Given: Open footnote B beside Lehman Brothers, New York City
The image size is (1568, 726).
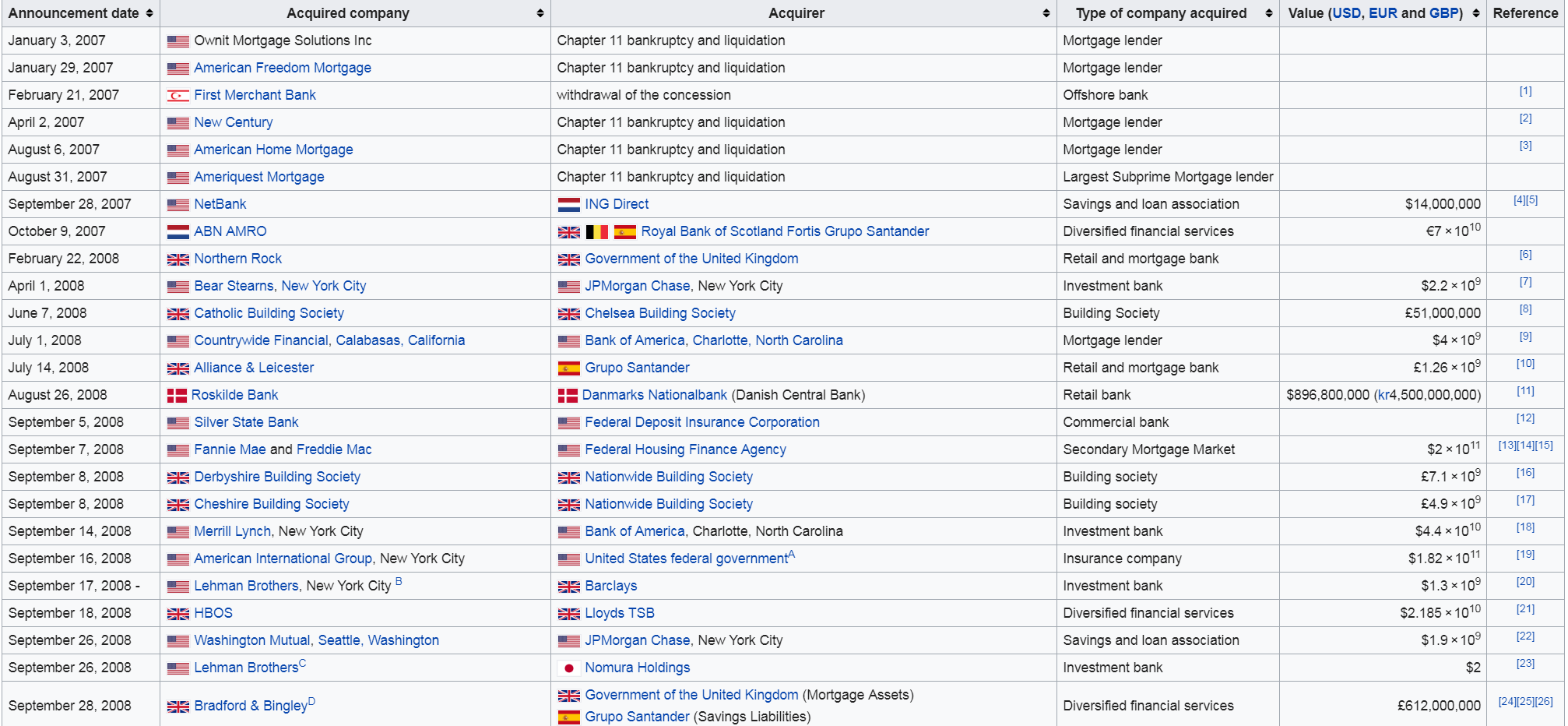Looking at the screenshot, I should point(399,581).
